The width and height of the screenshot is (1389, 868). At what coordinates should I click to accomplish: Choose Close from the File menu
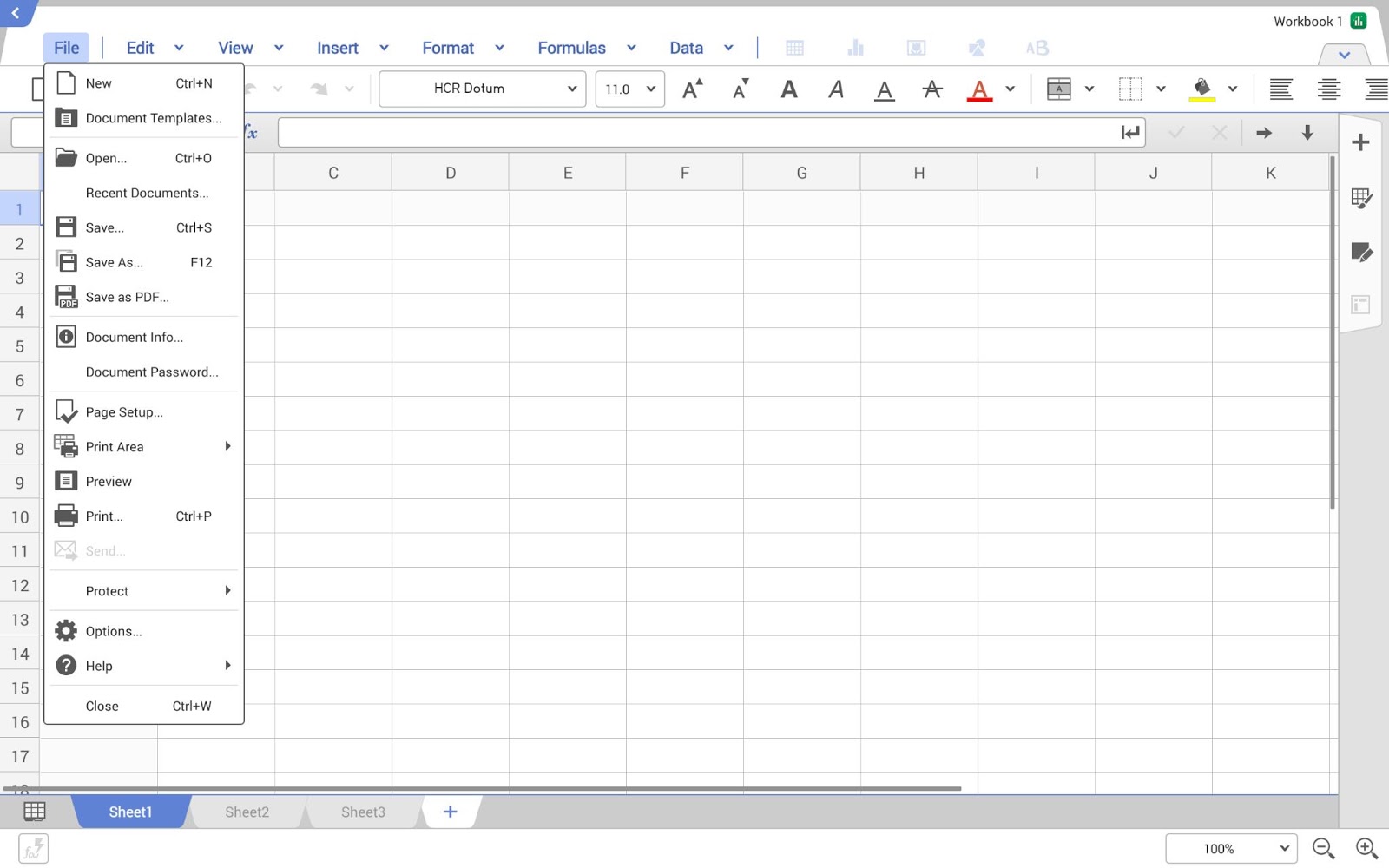pos(144,706)
